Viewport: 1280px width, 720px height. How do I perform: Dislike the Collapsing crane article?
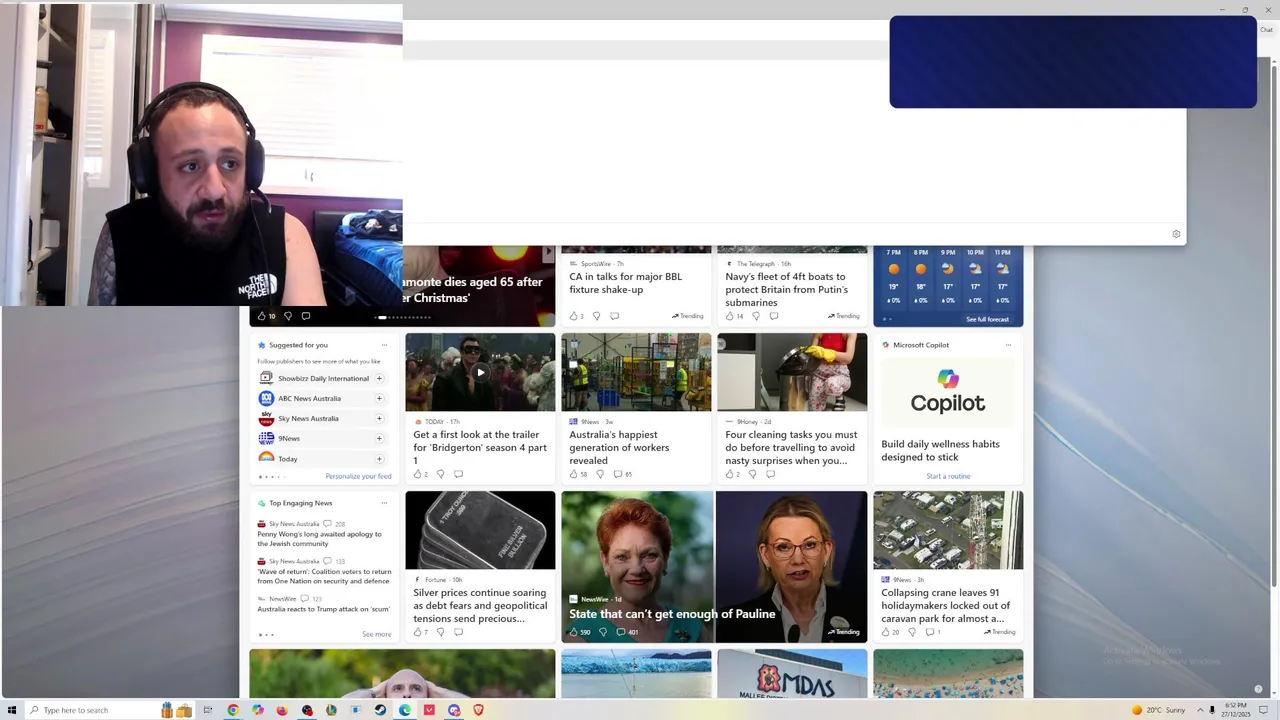pyautogui.click(x=911, y=632)
